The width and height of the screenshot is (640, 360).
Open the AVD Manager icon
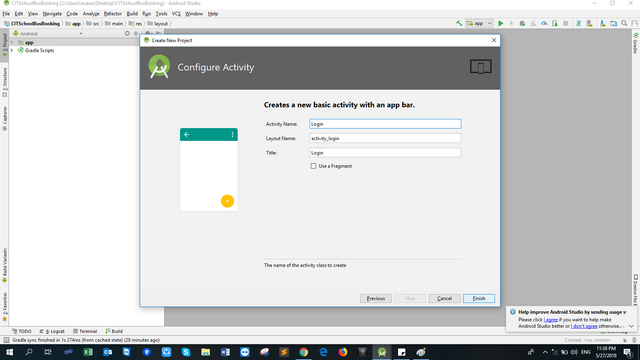click(589, 24)
